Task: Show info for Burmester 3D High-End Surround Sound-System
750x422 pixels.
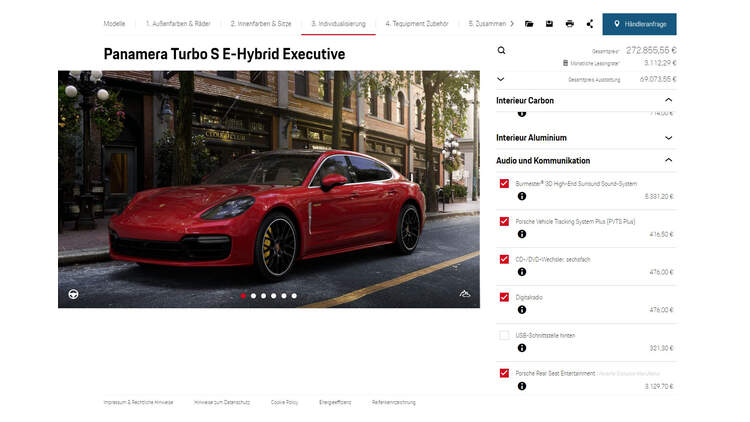Action: 522,196
